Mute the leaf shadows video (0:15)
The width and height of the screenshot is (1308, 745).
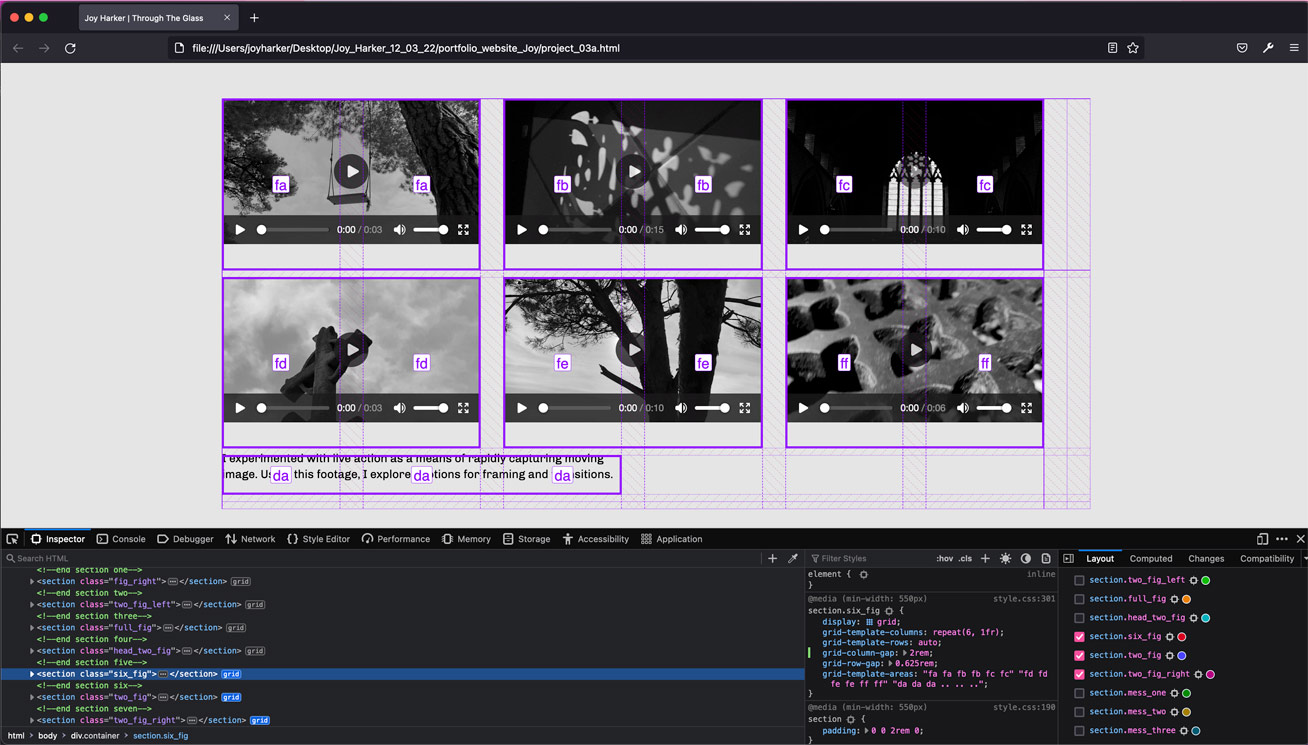681,230
